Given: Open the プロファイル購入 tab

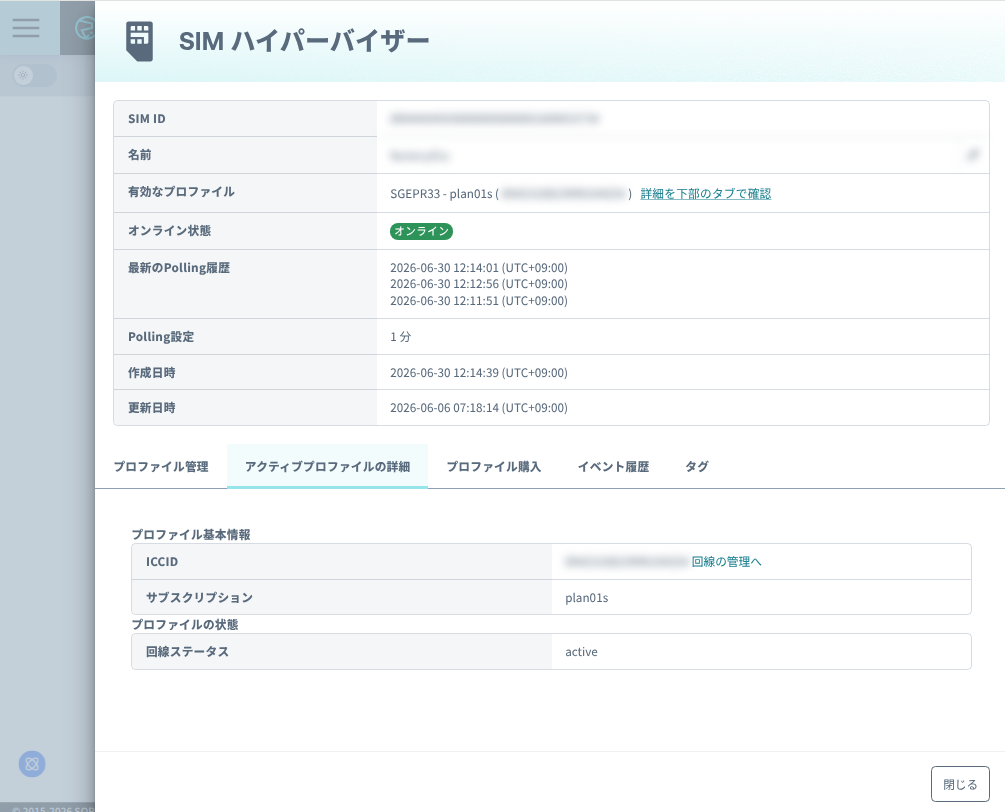Looking at the screenshot, I should (x=494, y=467).
